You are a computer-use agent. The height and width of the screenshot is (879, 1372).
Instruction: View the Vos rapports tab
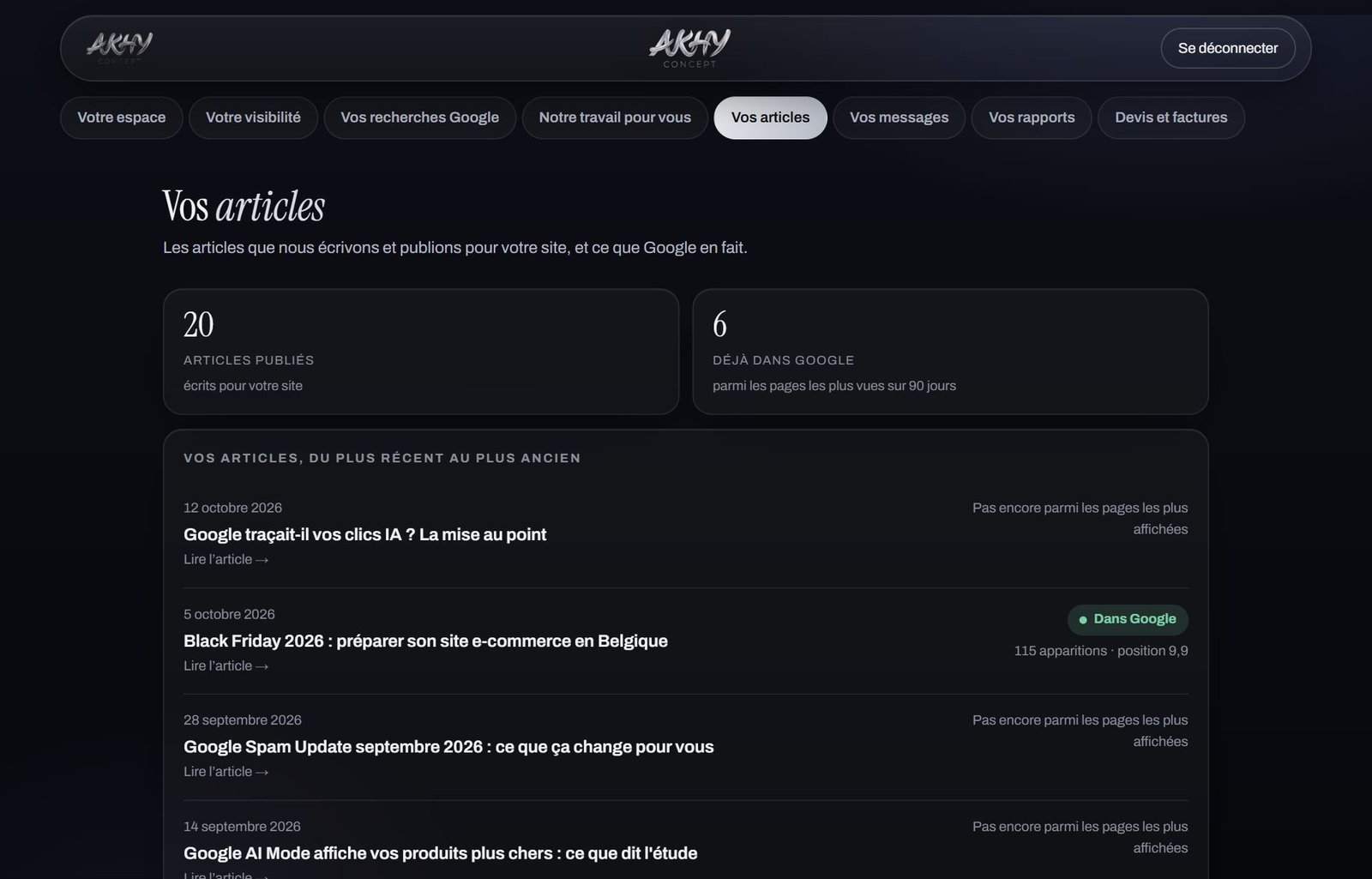(x=1032, y=117)
